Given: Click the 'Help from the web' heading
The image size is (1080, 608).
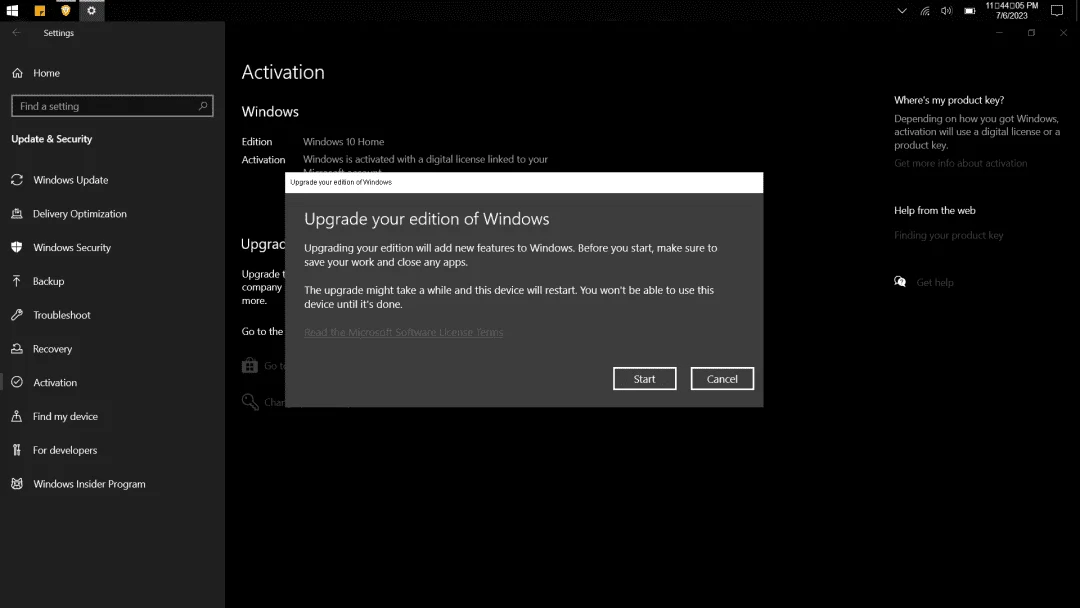Looking at the screenshot, I should [934, 211].
